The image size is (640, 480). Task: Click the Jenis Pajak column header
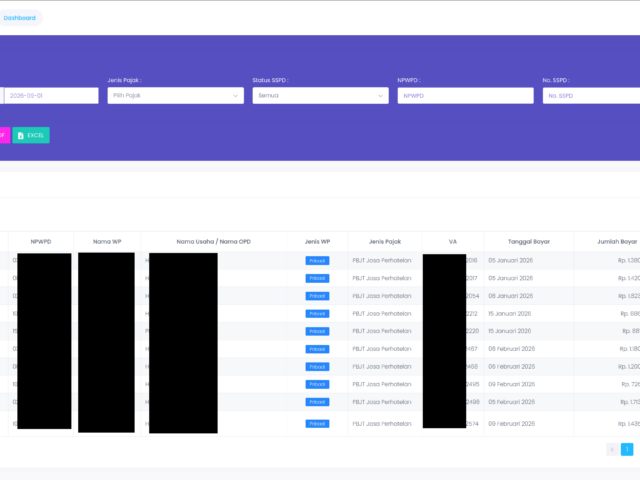coord(385,242)
